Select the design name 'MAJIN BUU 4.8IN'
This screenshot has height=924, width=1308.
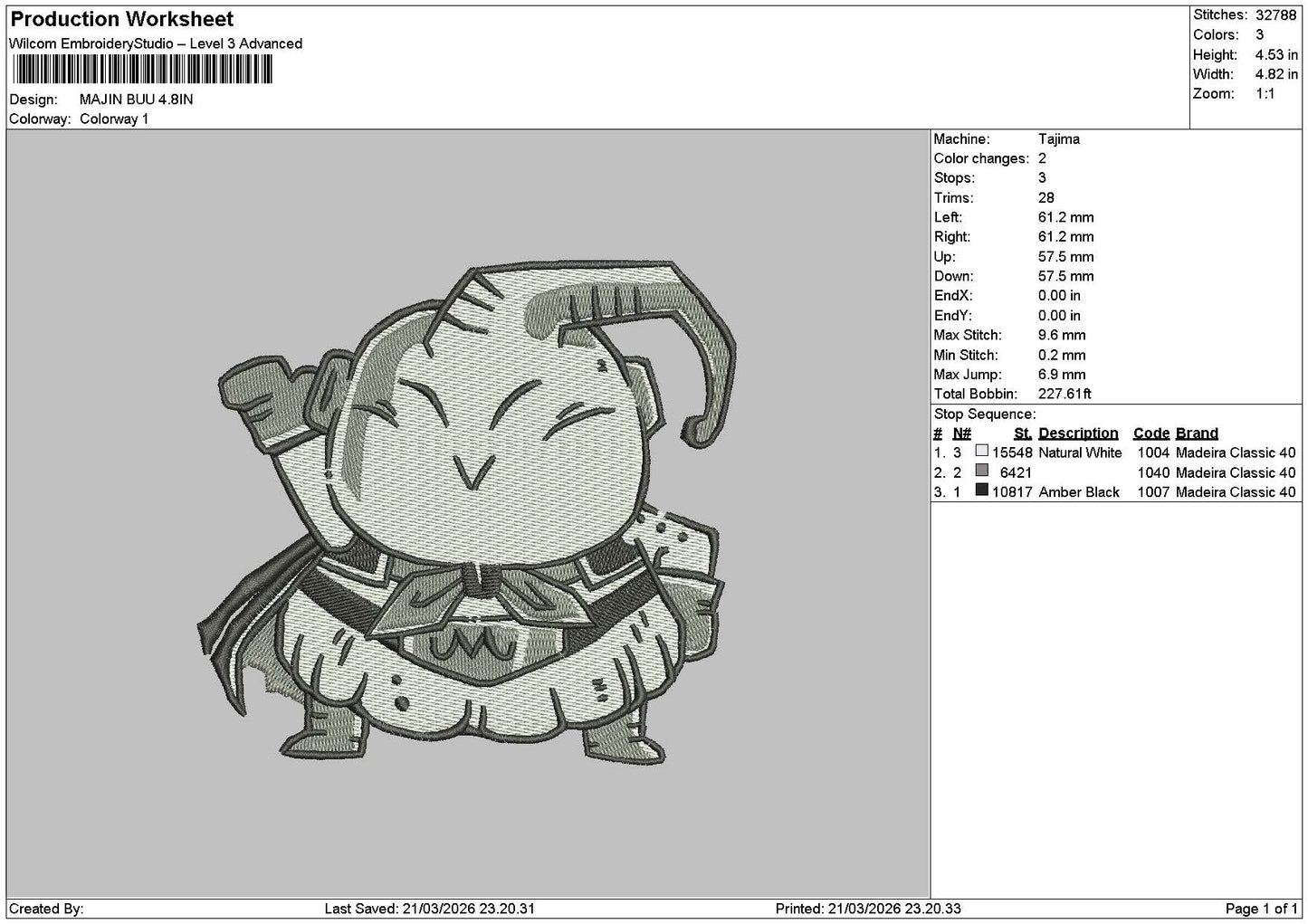coord(137,100)
